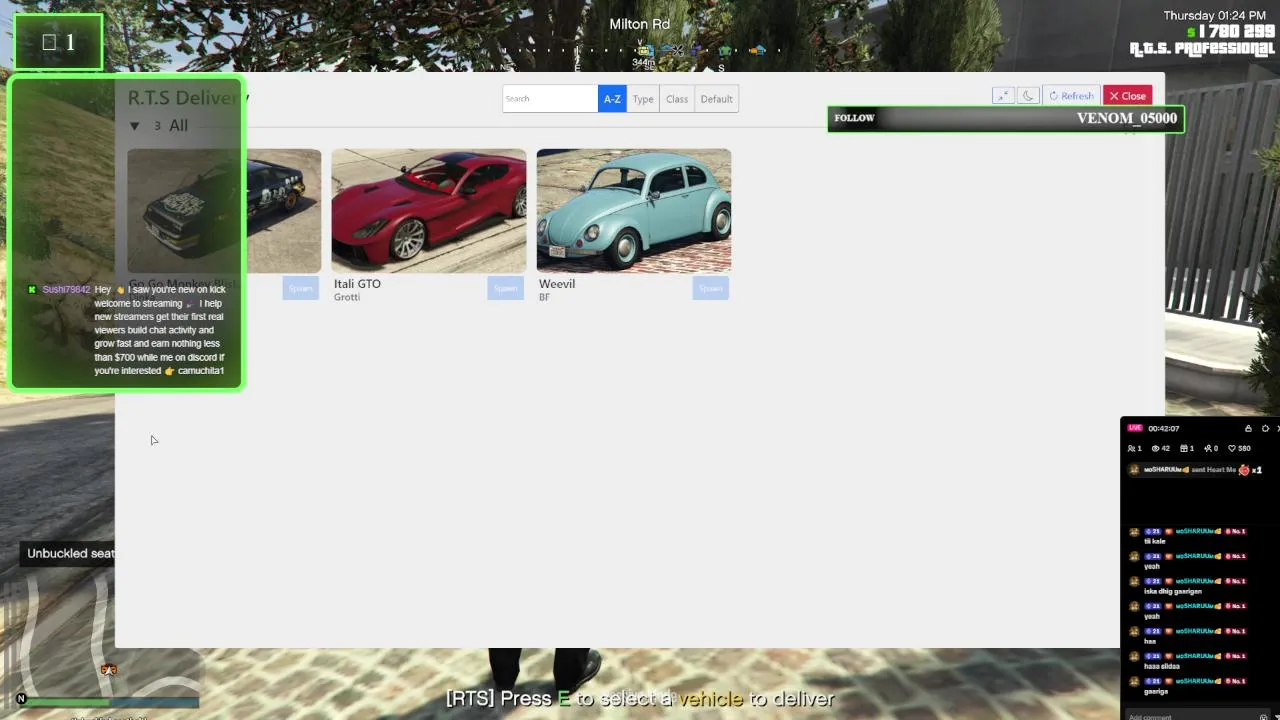Click the Grotti manufacturer text
This screenshot has height=720, width=1280.
[x=347, y=297]
